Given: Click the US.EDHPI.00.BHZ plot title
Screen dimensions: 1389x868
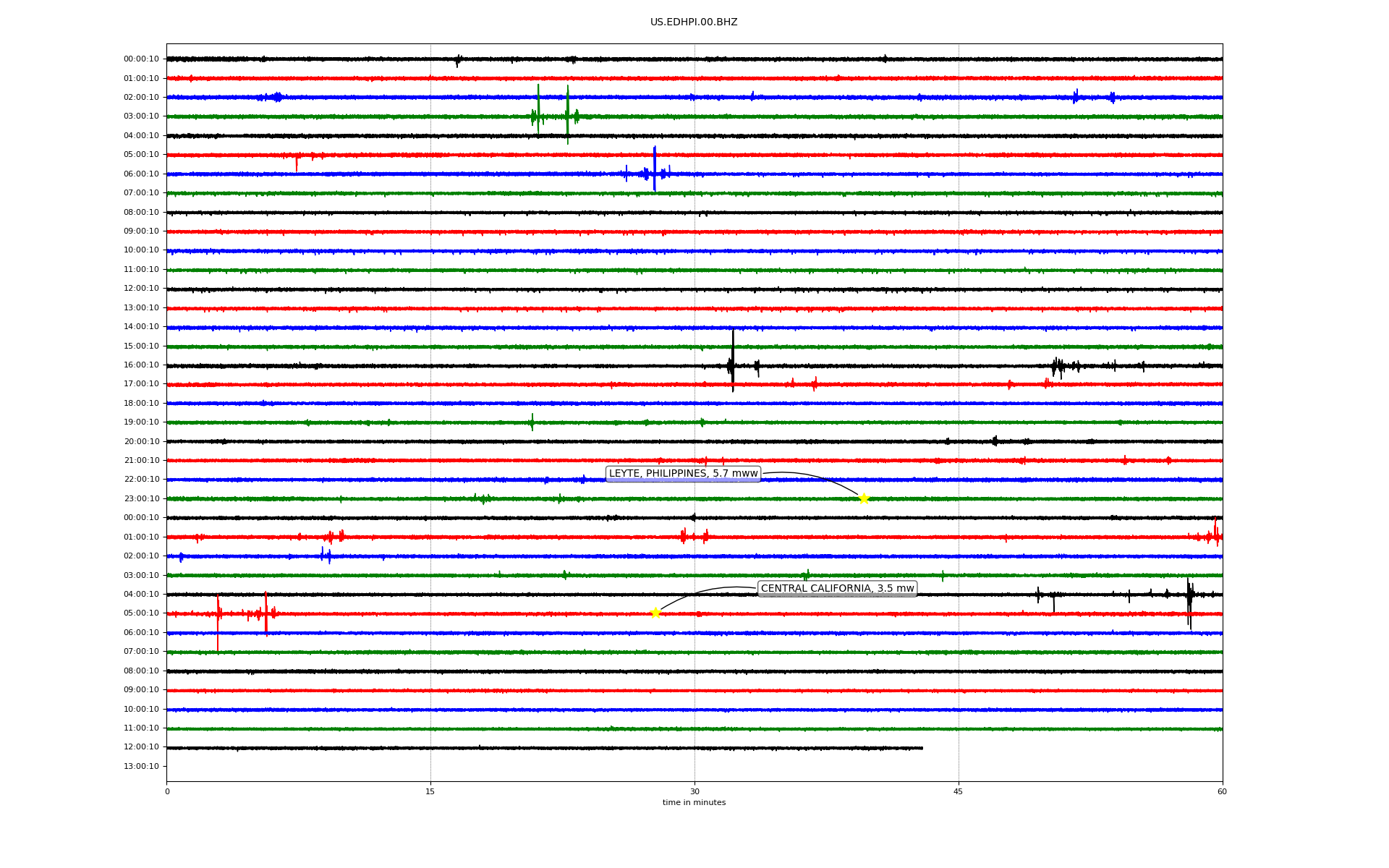Looking at the screenshot, I should pos(694,22).
